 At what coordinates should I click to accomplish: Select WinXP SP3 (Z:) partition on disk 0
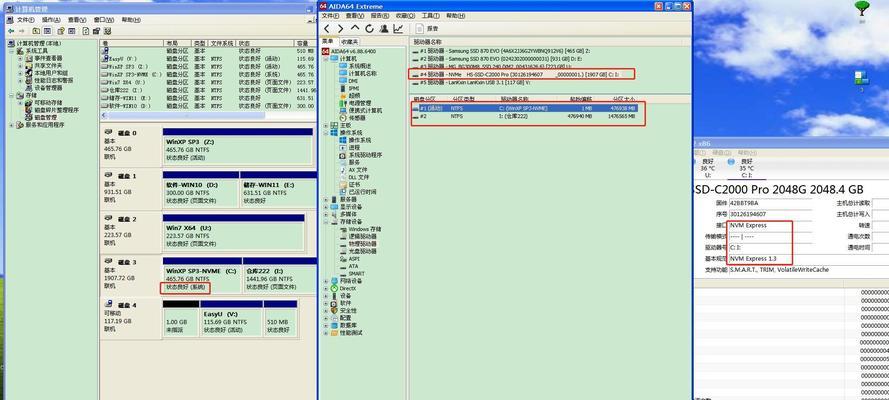click(238, 146)
